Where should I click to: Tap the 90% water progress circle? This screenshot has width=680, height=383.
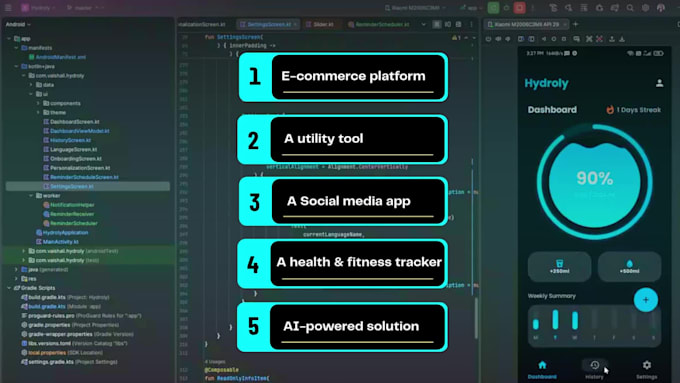595,181
